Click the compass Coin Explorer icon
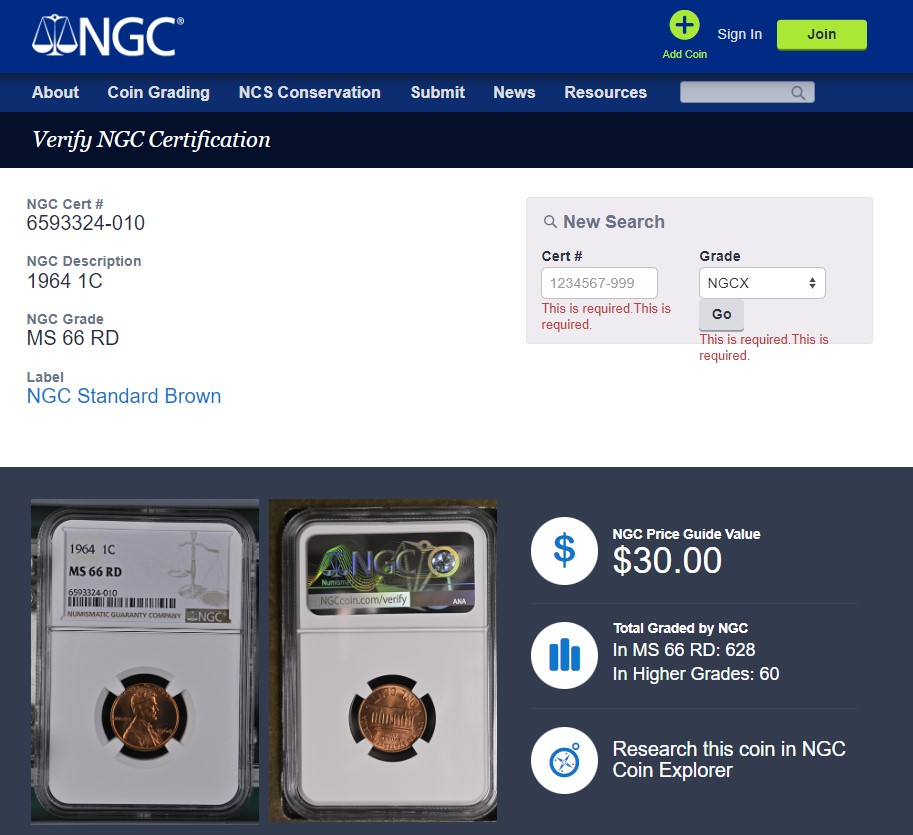The width and height of the screenshot is (913, 835). [x=564, y=760]
